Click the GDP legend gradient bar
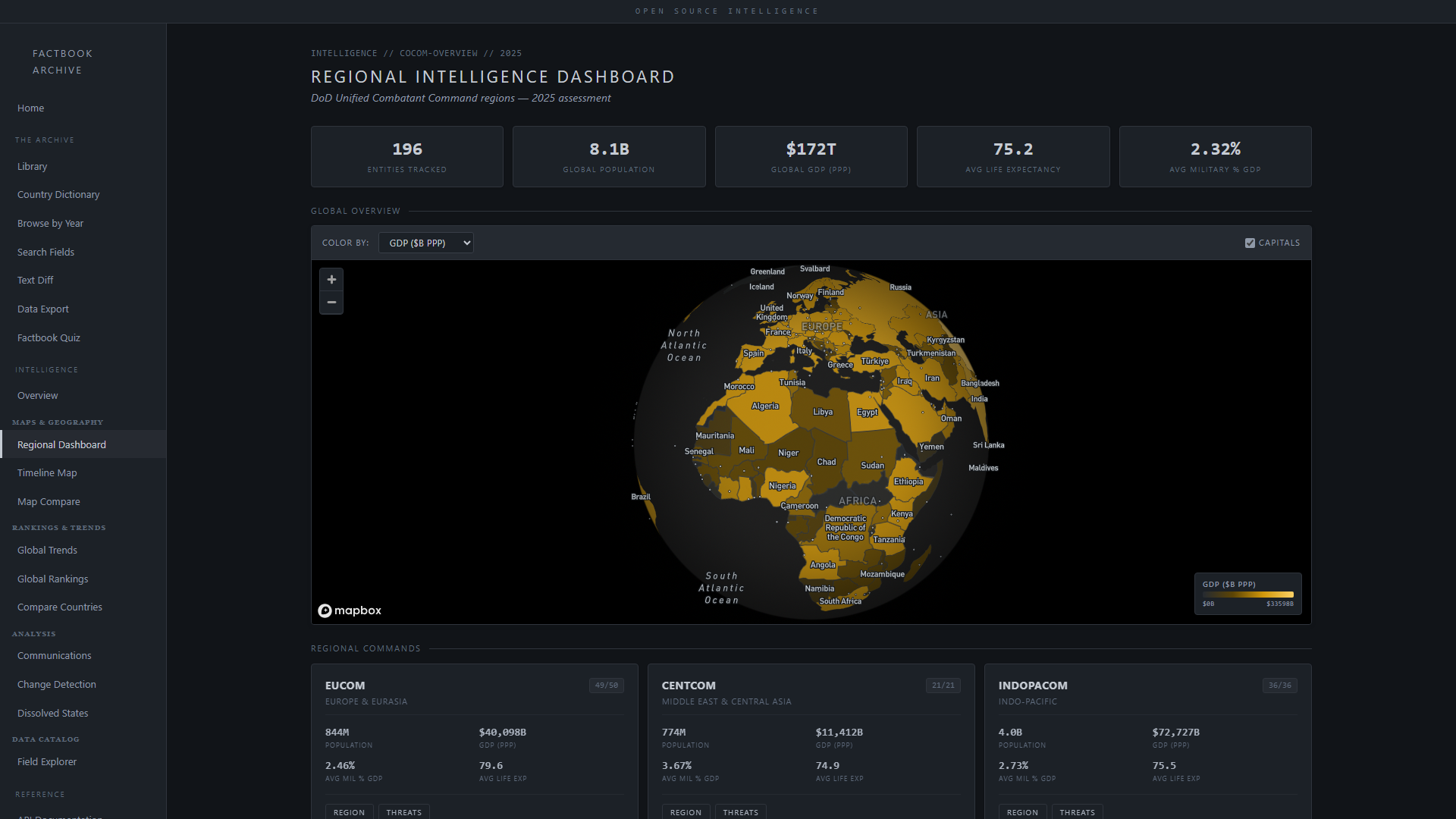This screenshot has height=819, width=1456. [1247, 595]
